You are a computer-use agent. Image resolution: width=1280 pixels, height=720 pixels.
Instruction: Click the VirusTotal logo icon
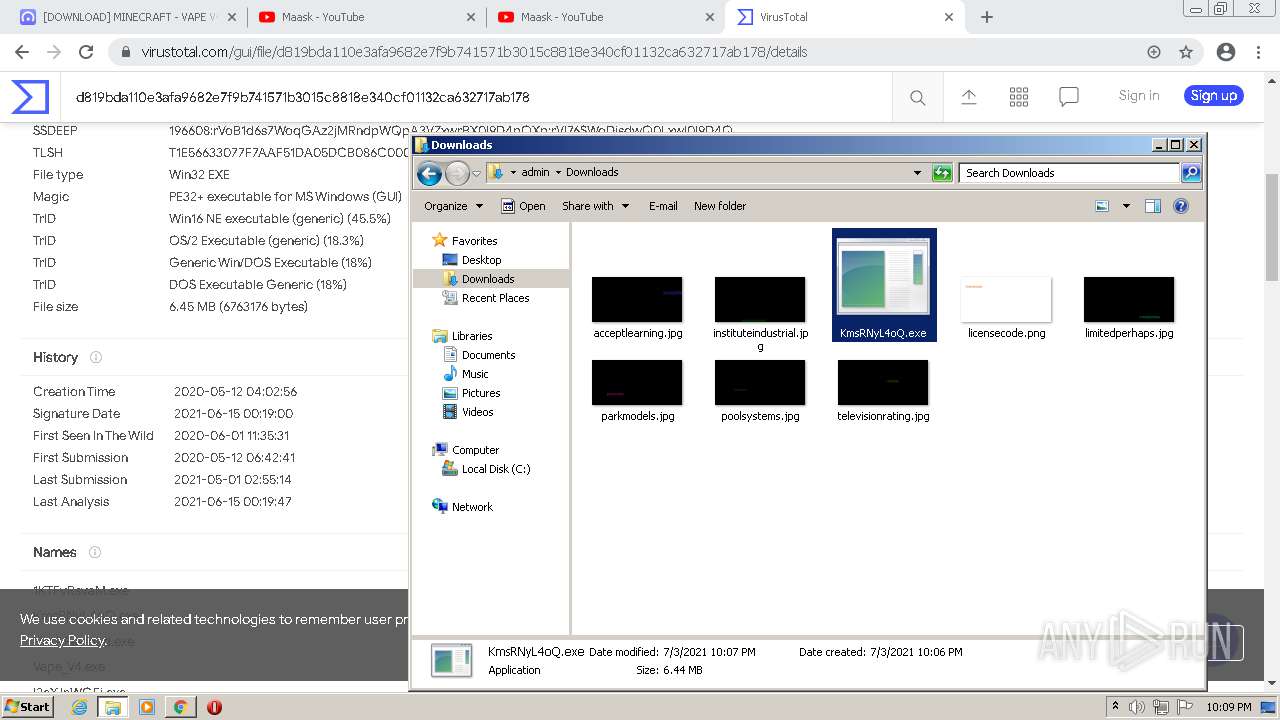coord(30,97)
